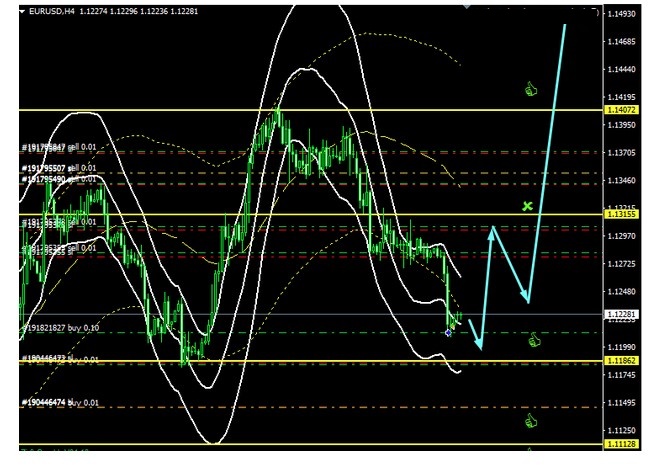Click the green X cross marker
The height and width of the screenshot is (468, 654).
pos(527,206)
